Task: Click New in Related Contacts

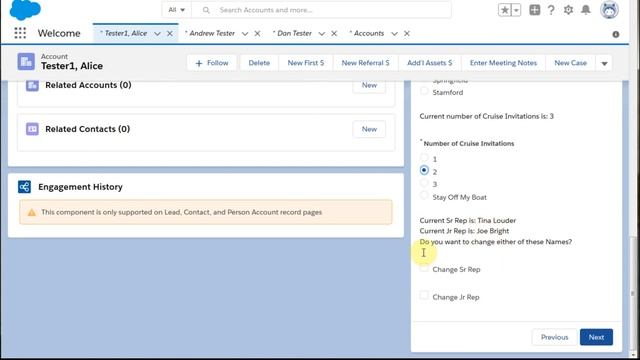Action: pos(369,129)
